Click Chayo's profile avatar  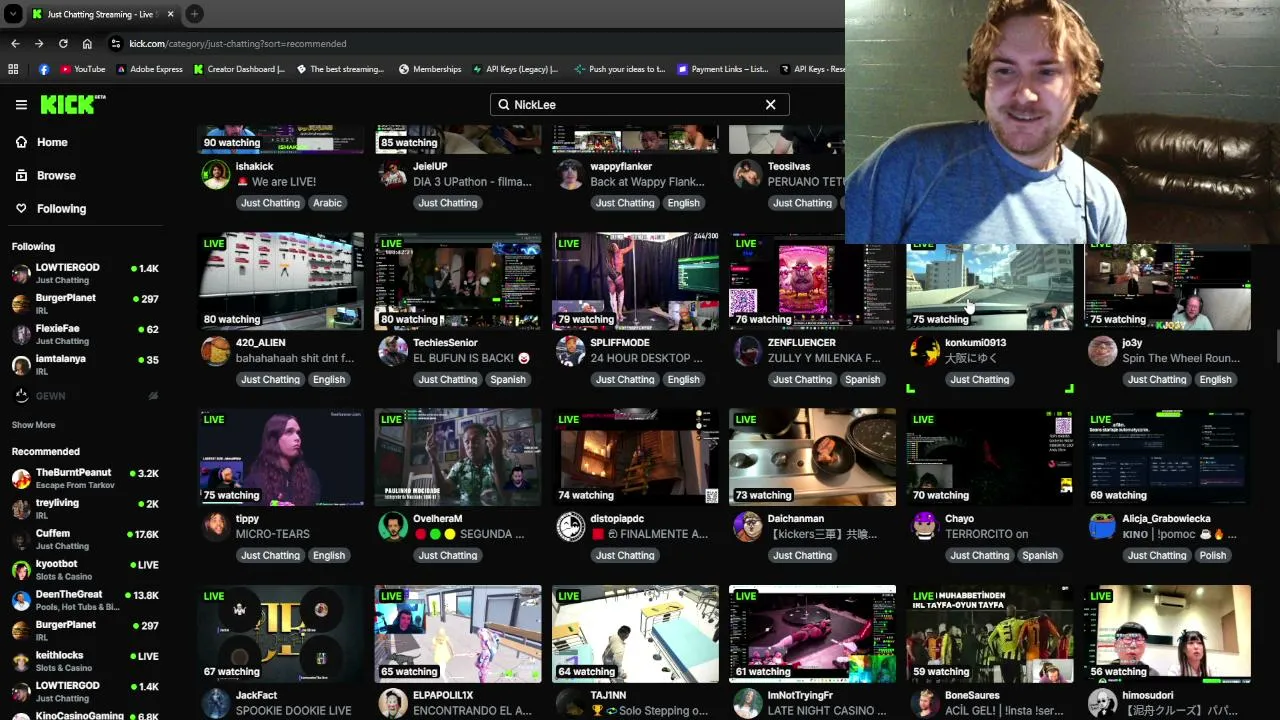pyautogui.click(x=925, y=526)
